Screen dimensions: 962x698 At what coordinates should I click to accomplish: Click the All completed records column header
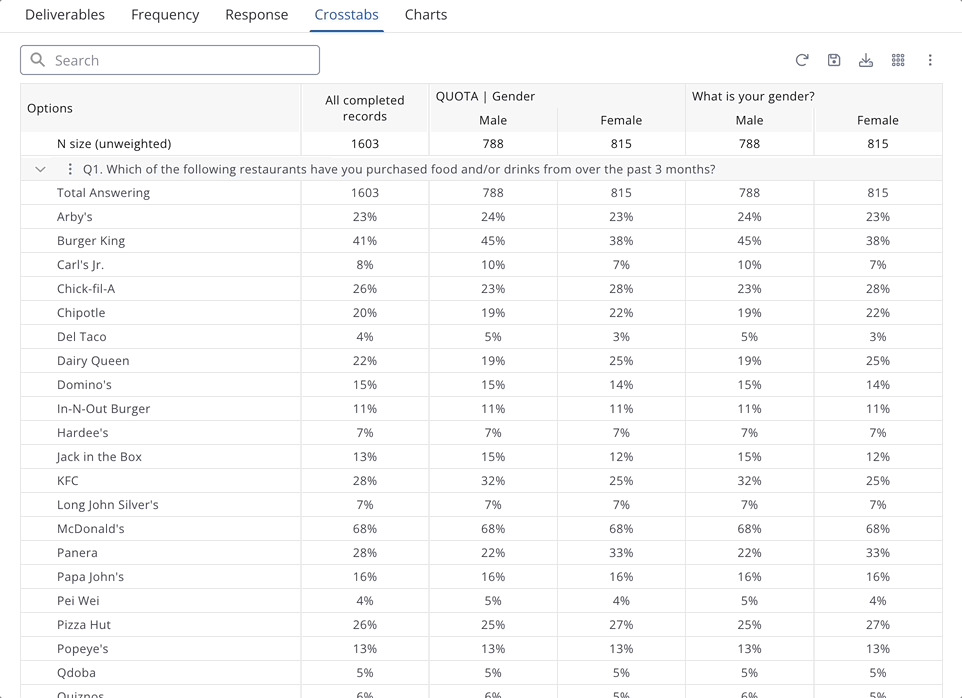tap(365, 108)
